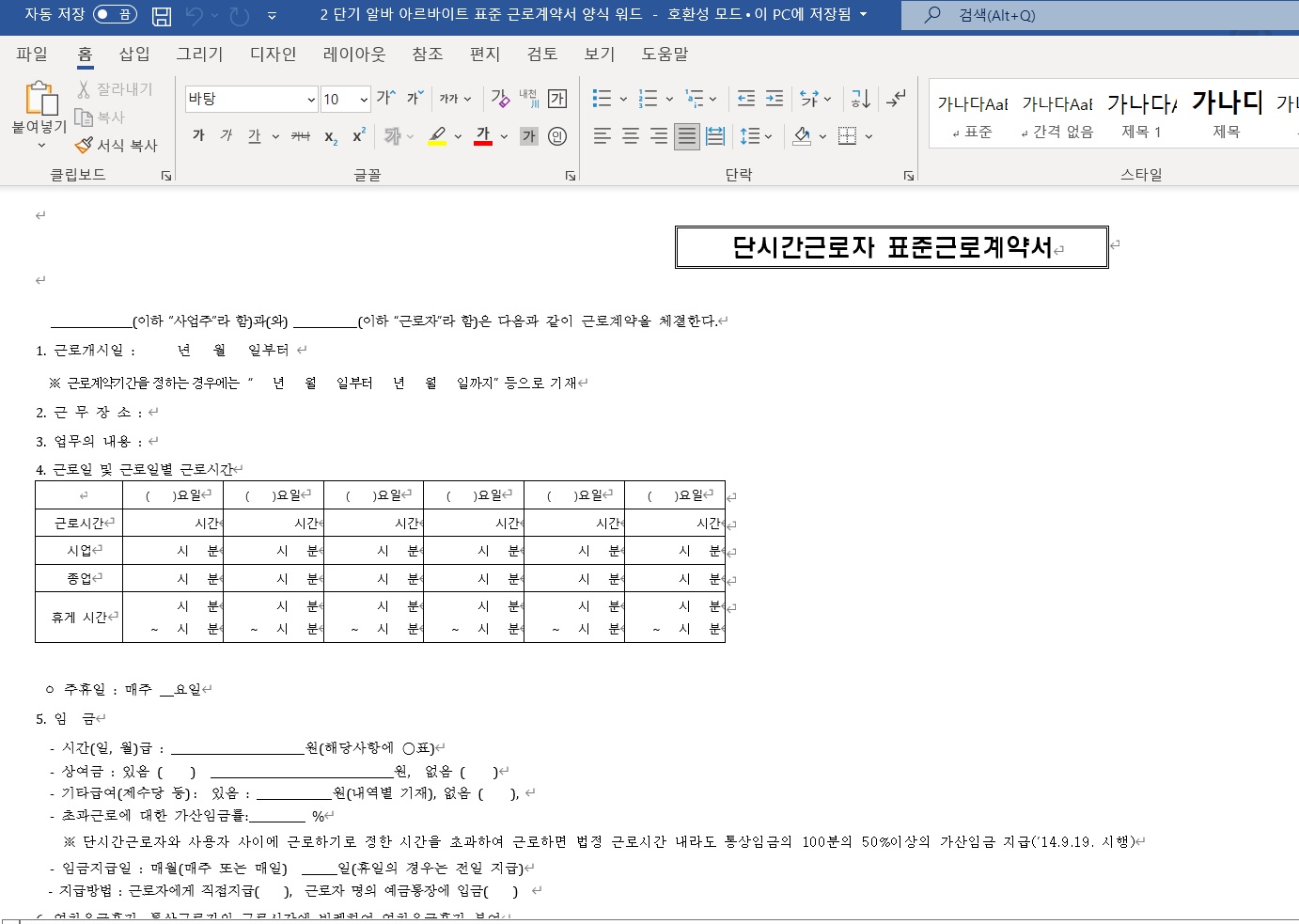The width and height of the screenshot is (1299, 924).
Task: Click the enclosed character icon
Action: coord(557,136)
